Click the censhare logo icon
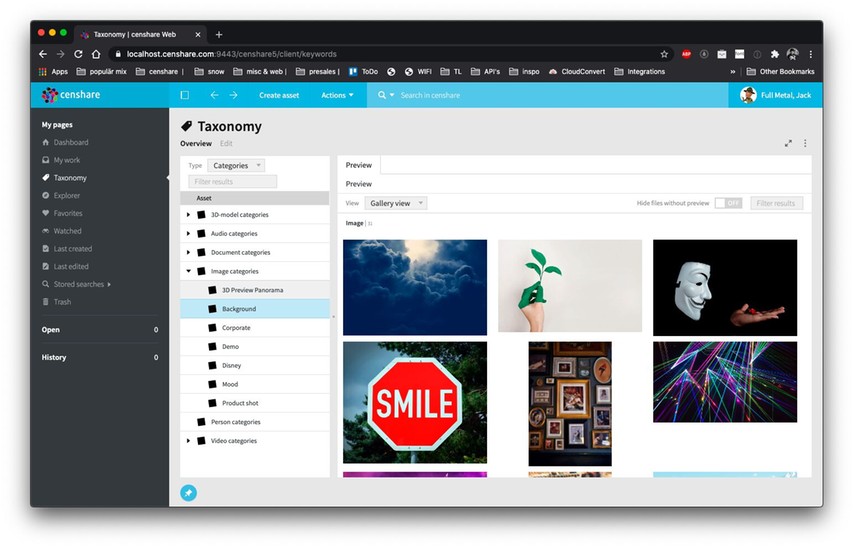The image size is (854, 548). click(50, 95)
